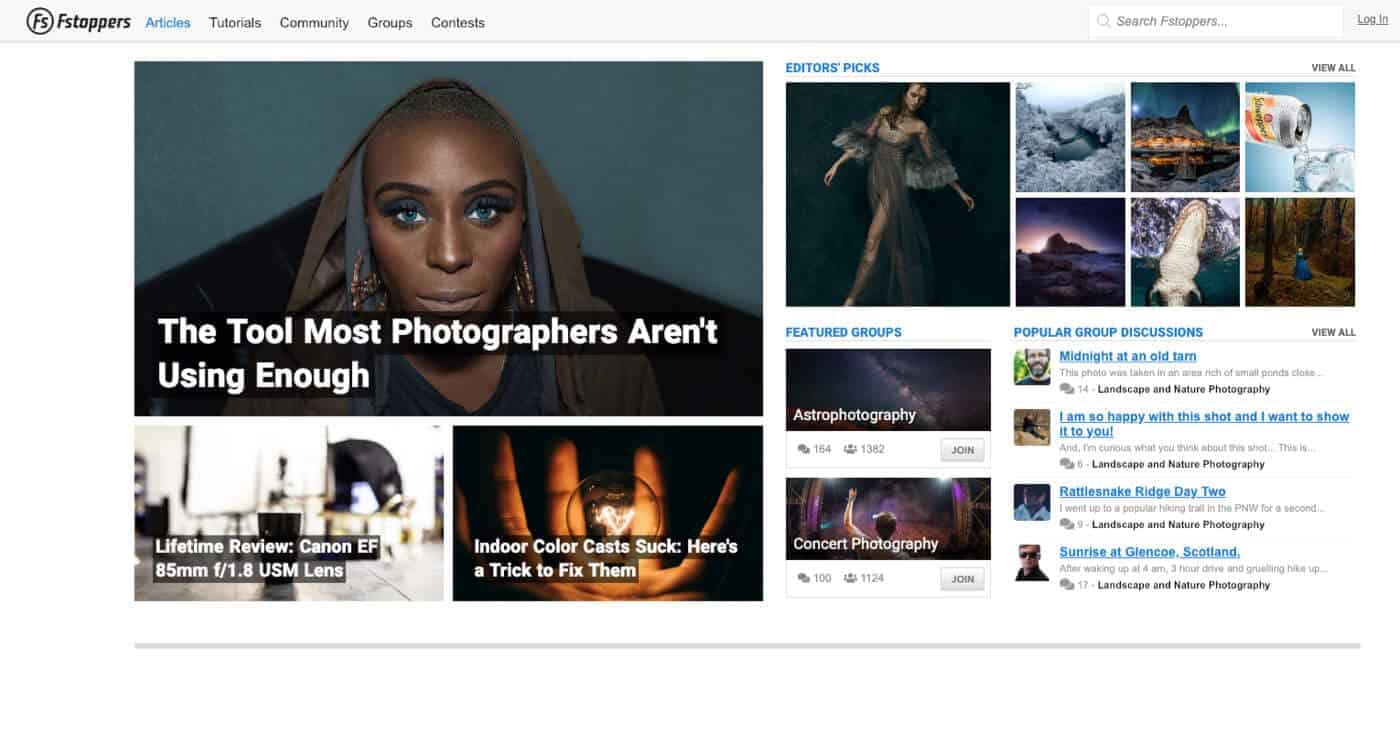Viewport: 1400px width, 742px height.
Task: Click the Log In link
Action: (x=1372, y=19)
